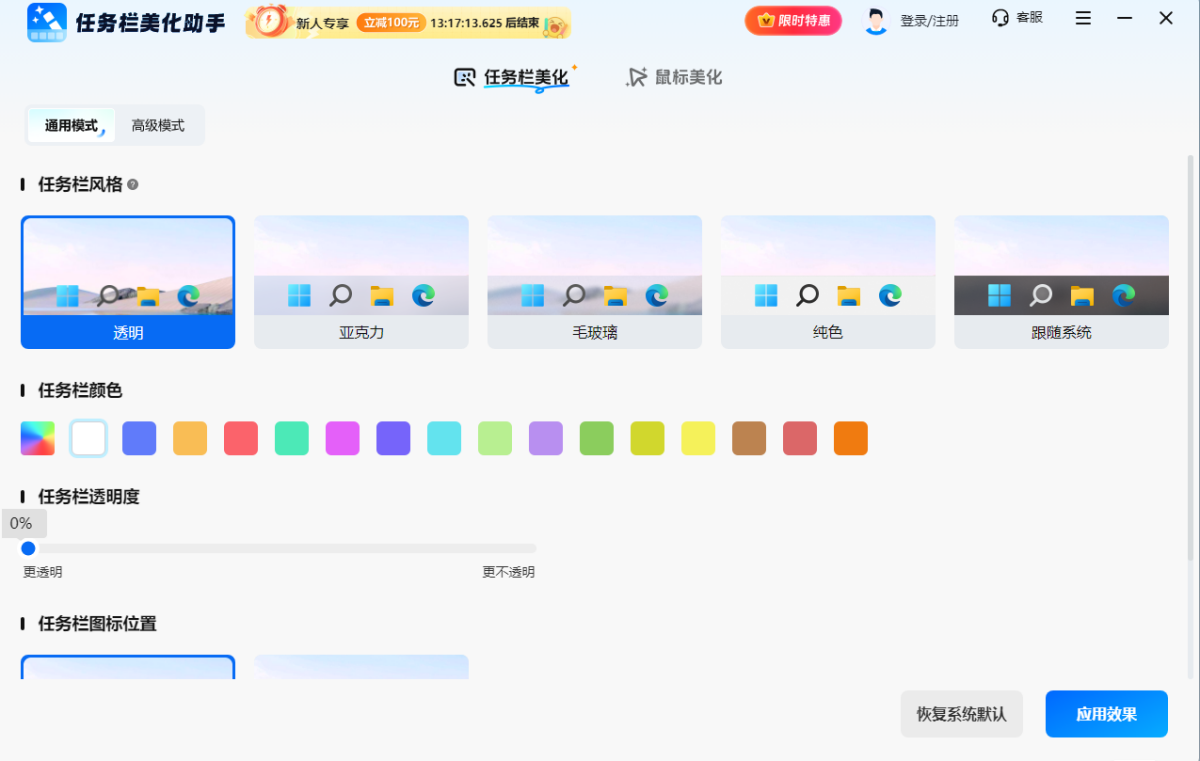The height and width of the screenshot is (761, 1200).
Task: Click the 恢复系统默认 button
Action: point(961,713)
